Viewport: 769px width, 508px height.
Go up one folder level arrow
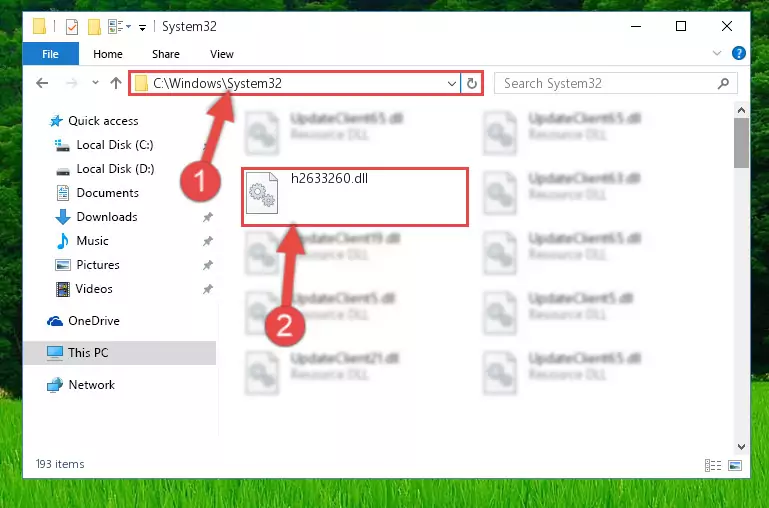116,83
